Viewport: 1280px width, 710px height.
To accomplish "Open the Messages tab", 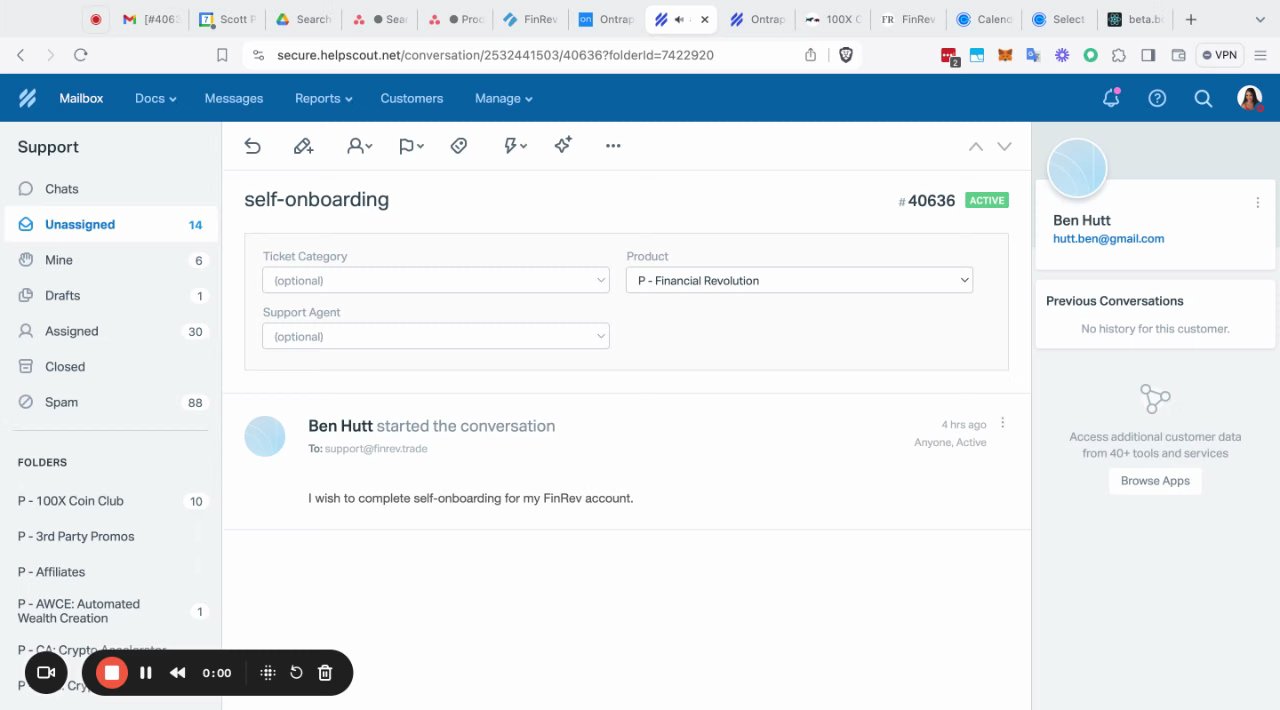I will pyautogui.click(x=234, y=98).
